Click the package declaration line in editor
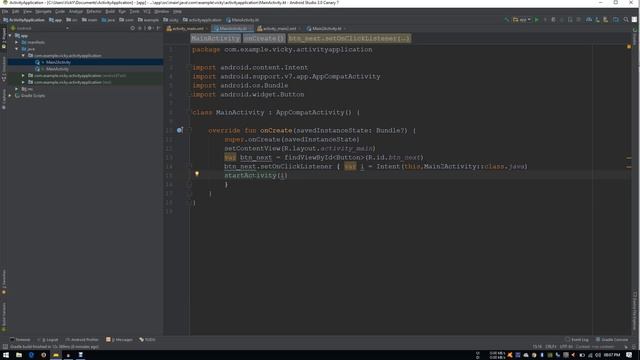 (x=282, y=50)
